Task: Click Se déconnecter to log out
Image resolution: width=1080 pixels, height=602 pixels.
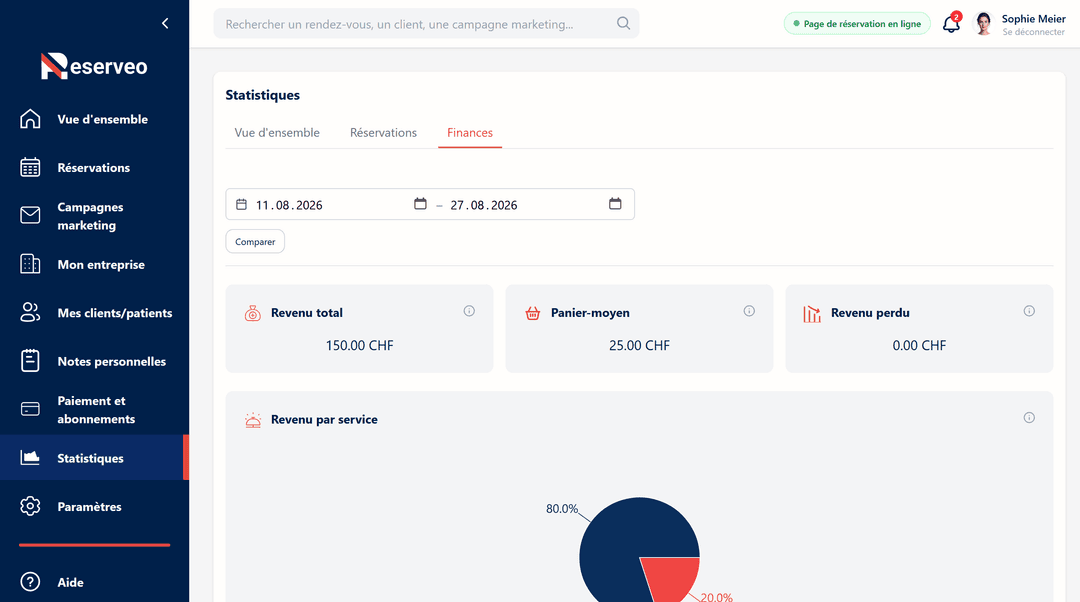Action: click(x=1033, y=32)
